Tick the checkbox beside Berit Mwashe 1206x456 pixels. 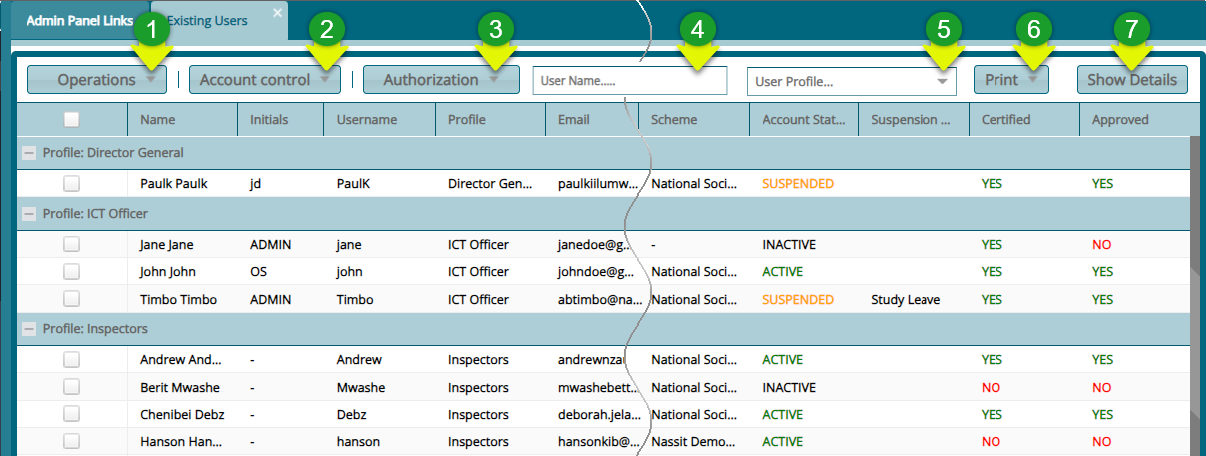click(x=71, y=387)
